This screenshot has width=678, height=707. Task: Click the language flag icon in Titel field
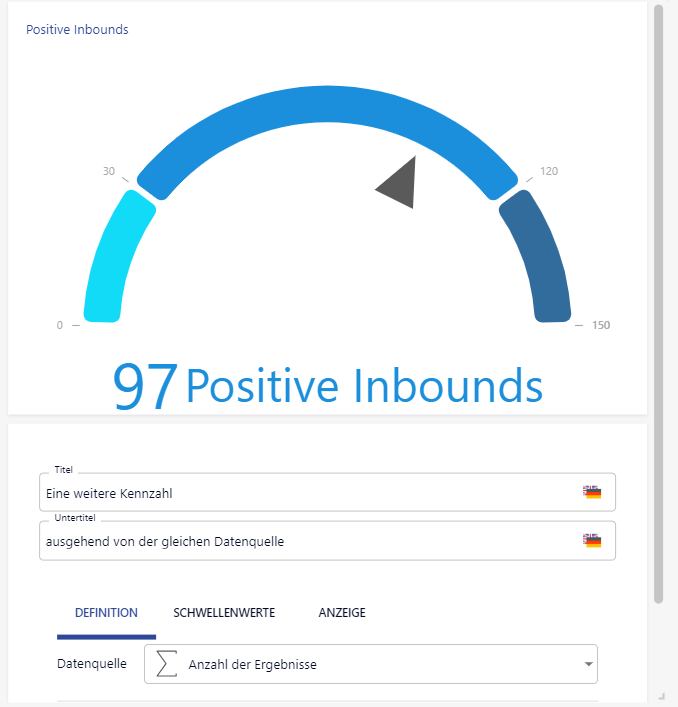[x=593, y=492]
